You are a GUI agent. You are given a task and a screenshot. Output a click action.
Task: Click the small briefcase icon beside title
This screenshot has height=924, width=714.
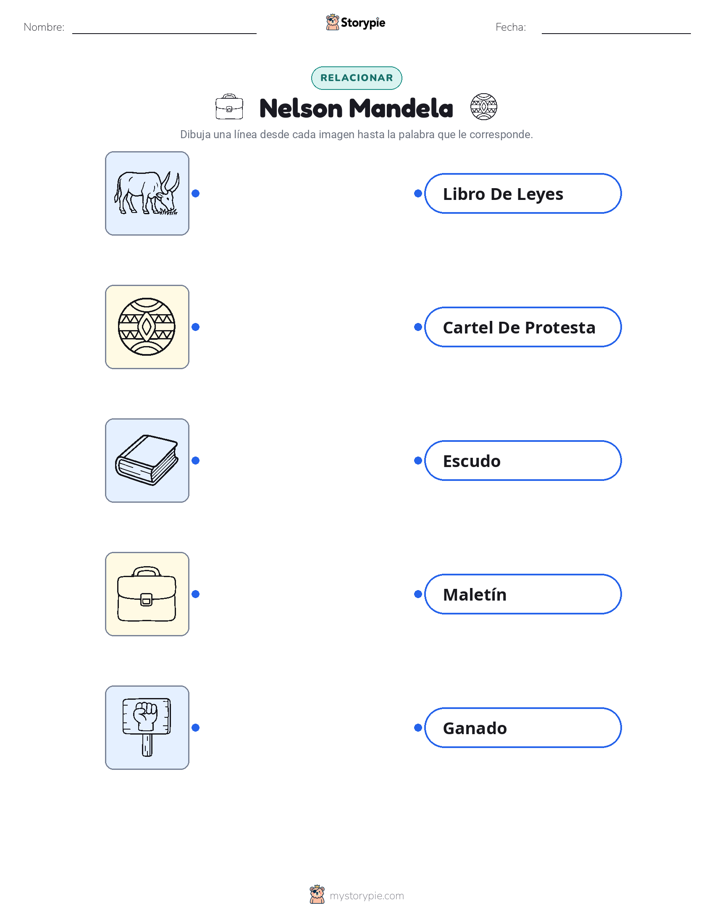(x=229, y=107)
